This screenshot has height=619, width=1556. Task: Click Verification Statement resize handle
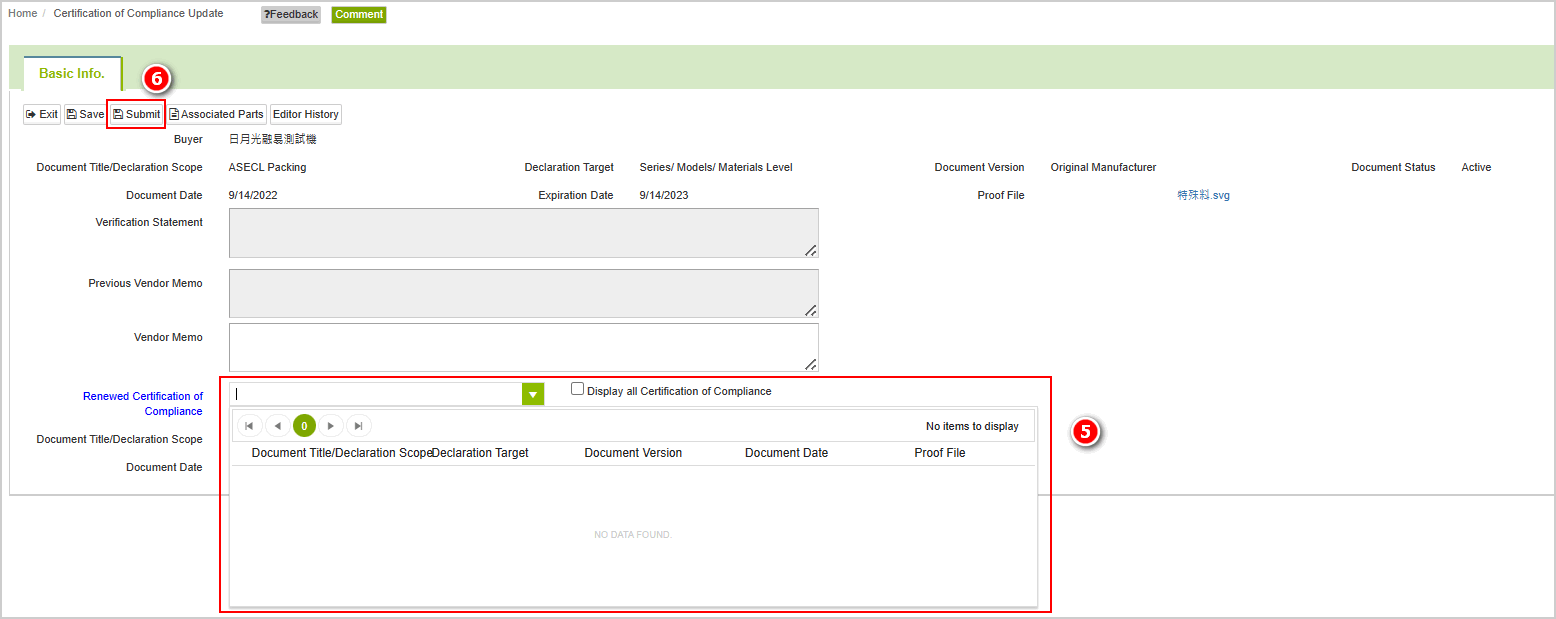pyautogui.click(x=811, y=250)
